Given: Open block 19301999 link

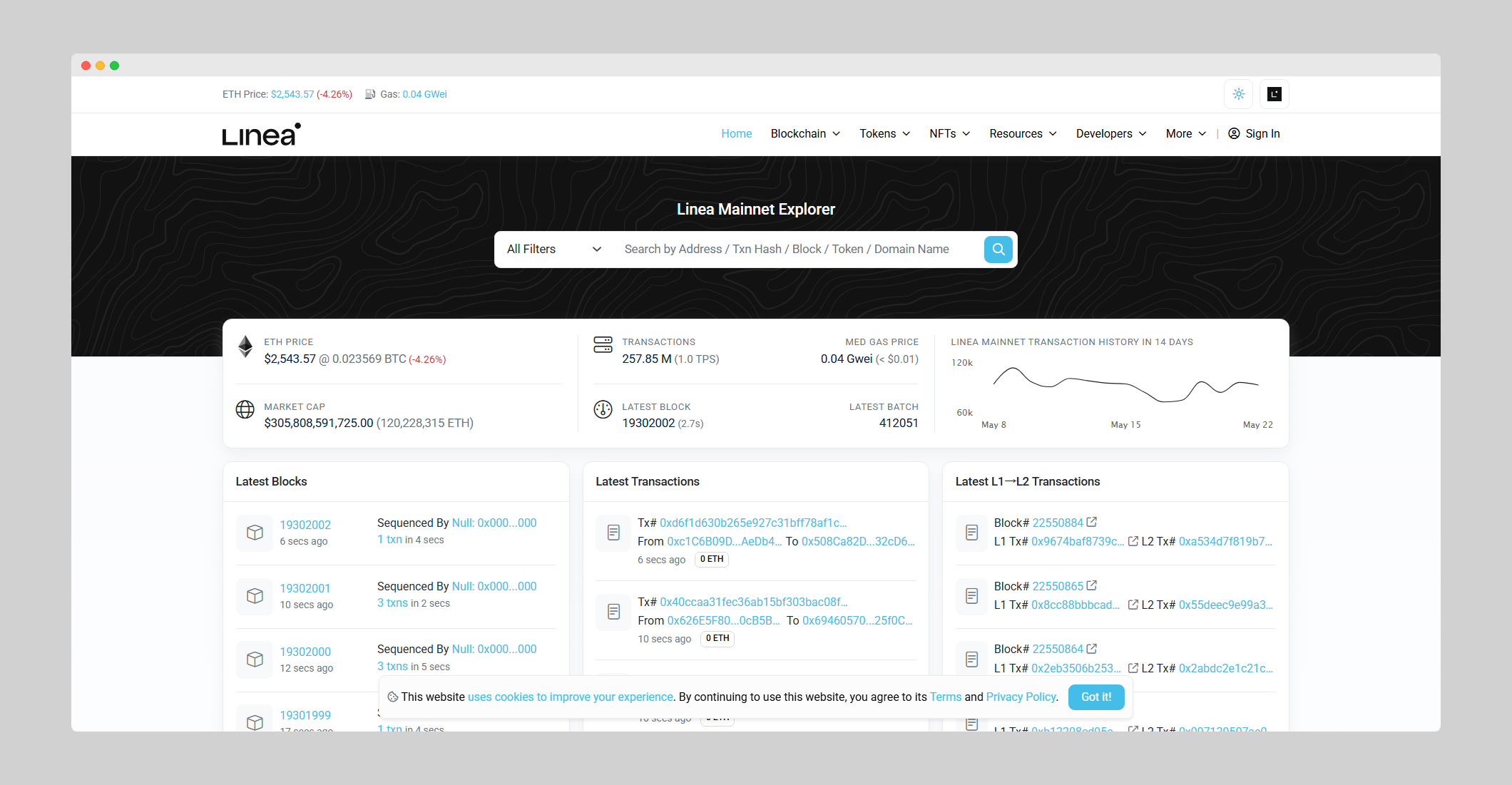Looking at the screenshot, I should 305,715.
